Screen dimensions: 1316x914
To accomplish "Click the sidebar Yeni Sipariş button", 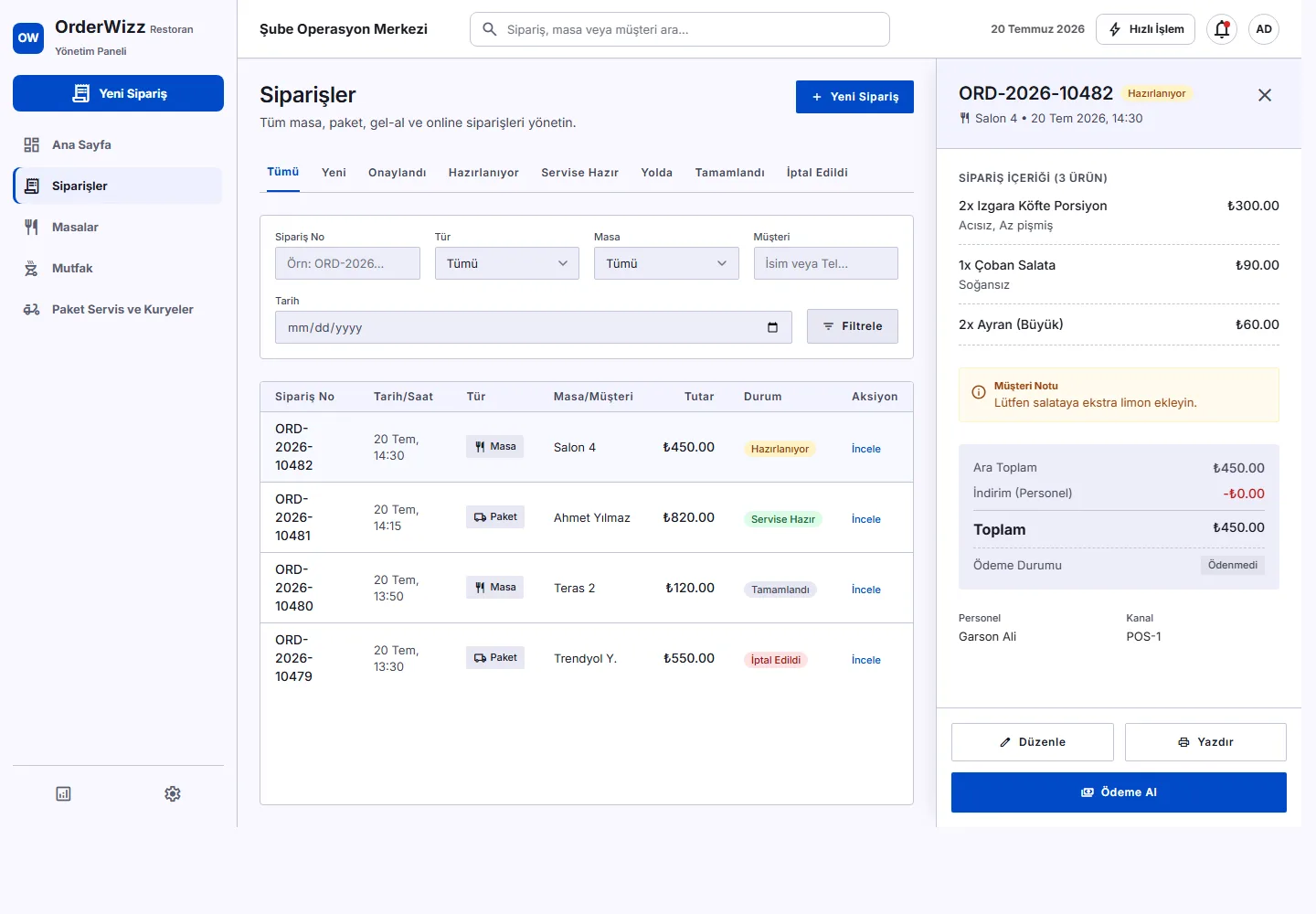I will [118, 93].
